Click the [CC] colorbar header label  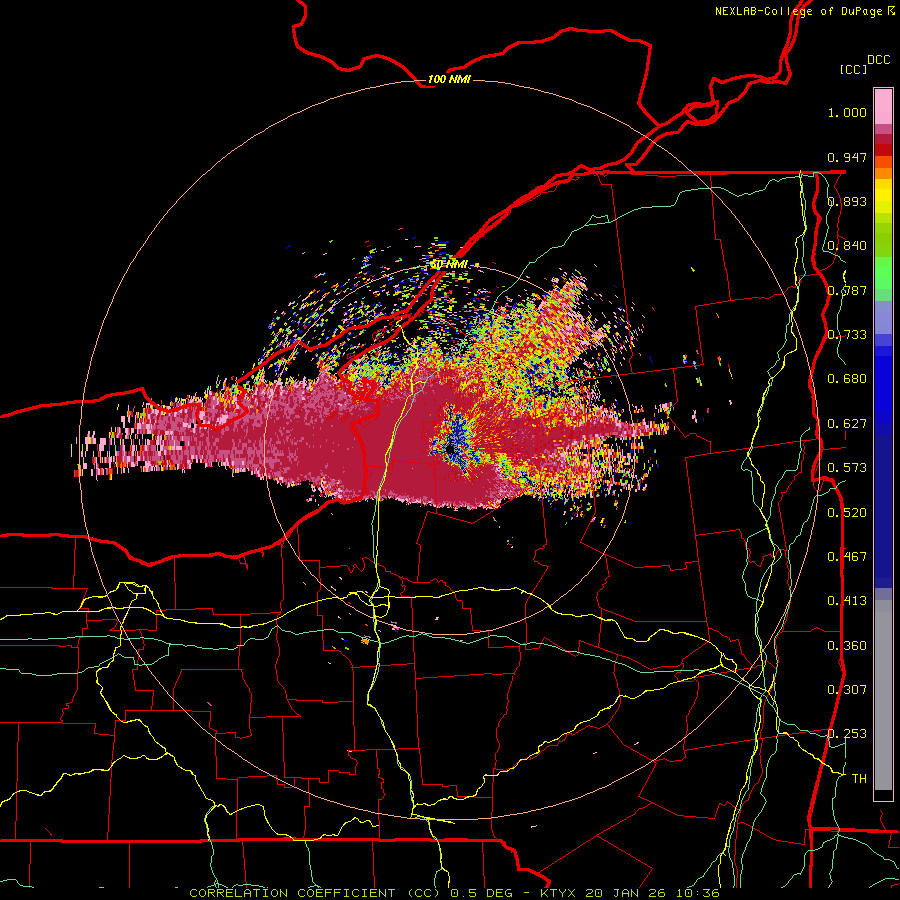pyautogui.click(x=853, y=69)
